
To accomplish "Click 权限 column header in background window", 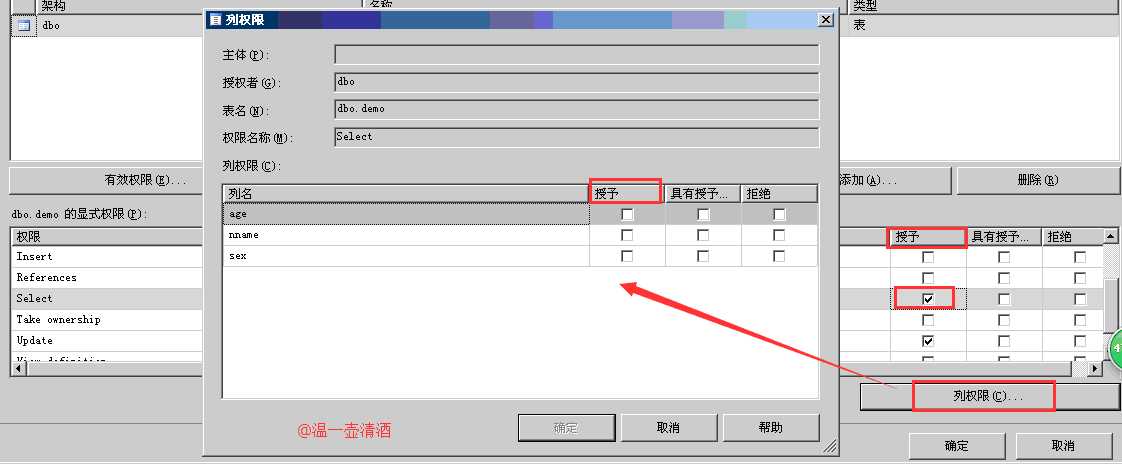I will tap(107, 237).
